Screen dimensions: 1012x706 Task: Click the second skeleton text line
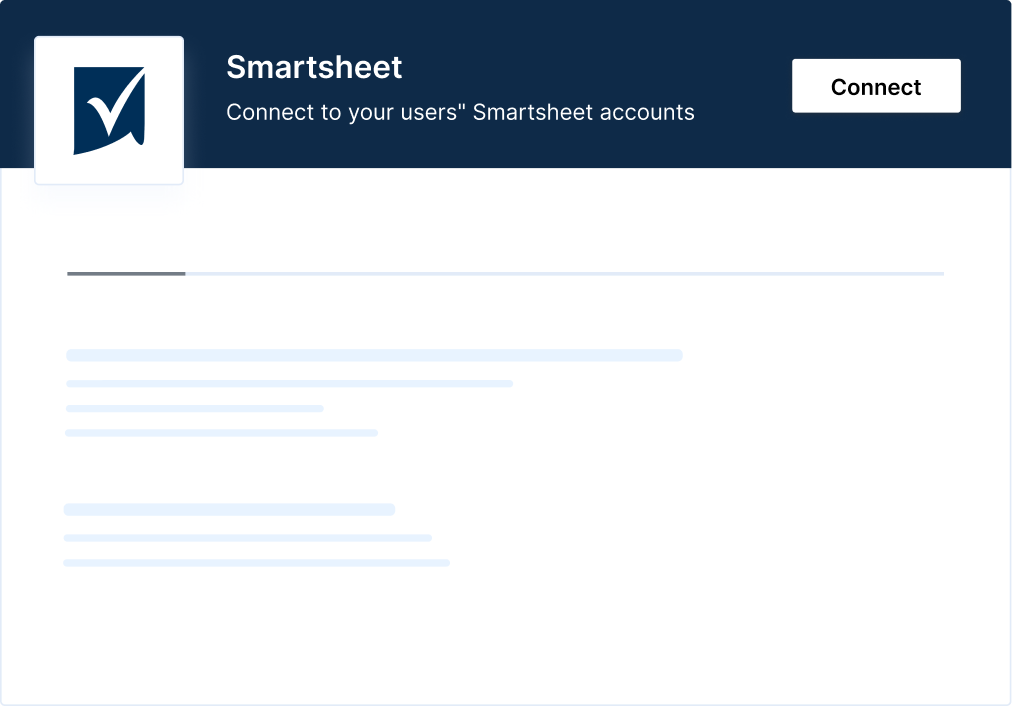pos(289,383)
